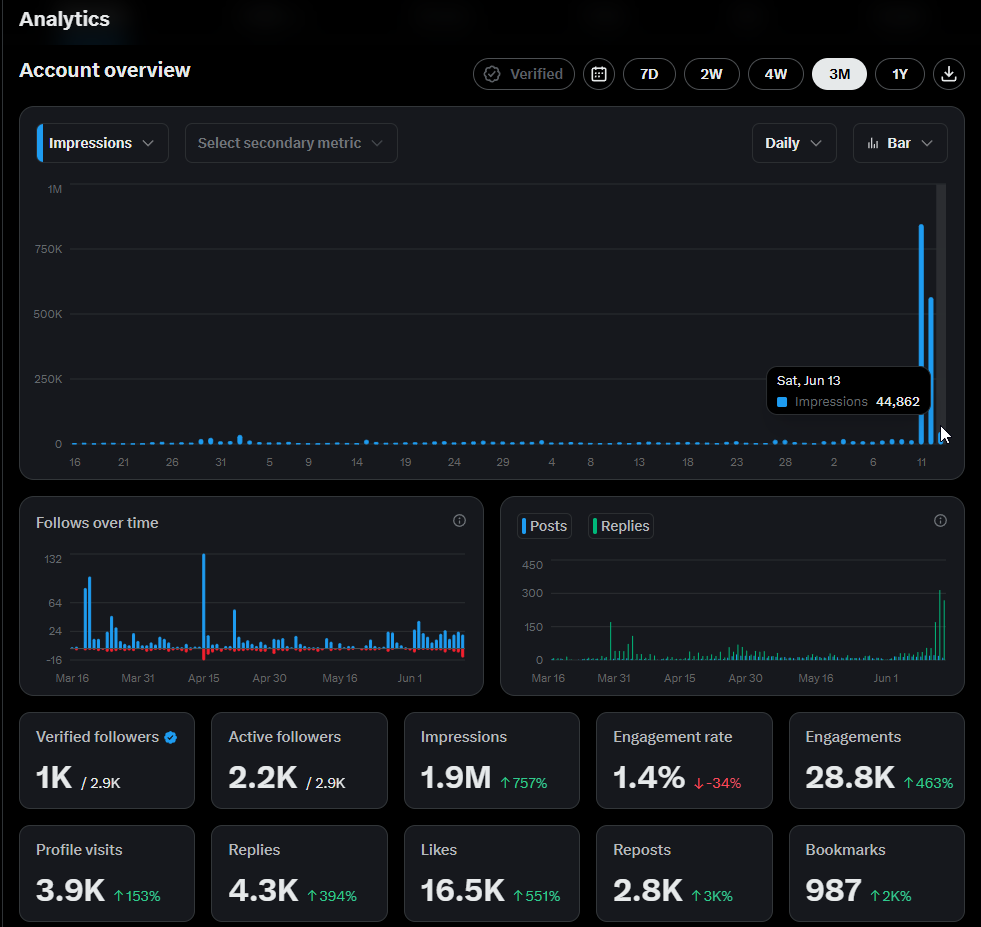Open the Bar chart type dropdown
981x927 pixels.
point(900,143)
